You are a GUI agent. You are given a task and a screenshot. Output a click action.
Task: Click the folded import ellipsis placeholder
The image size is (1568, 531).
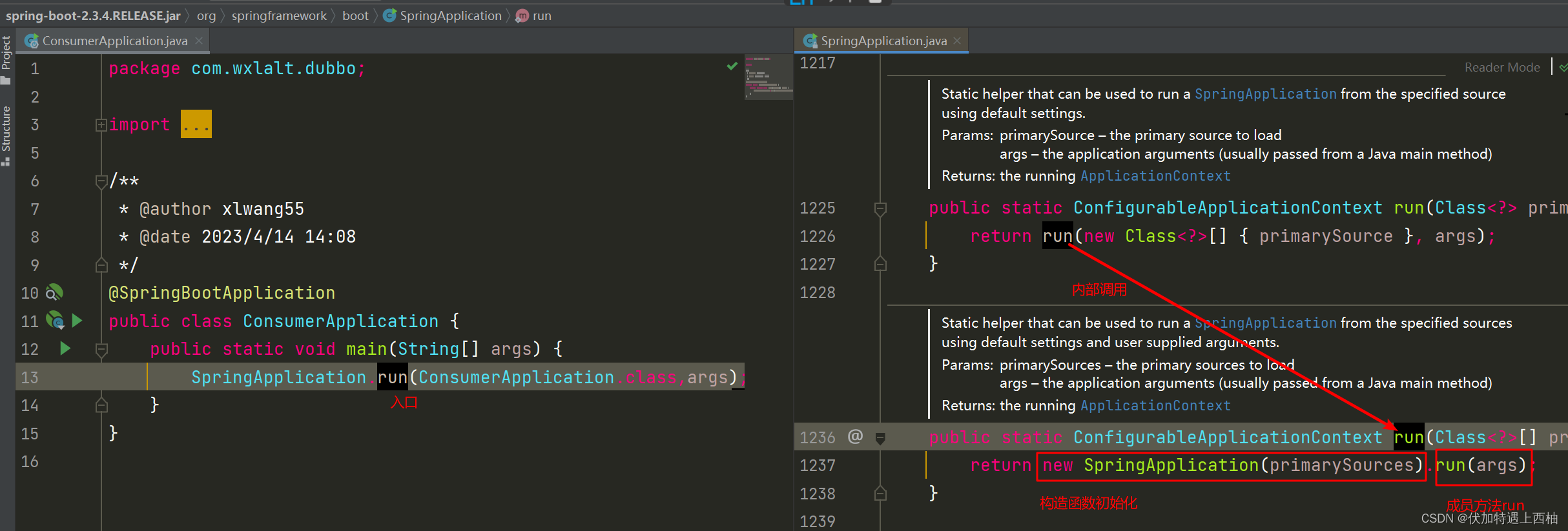pyautogui.click(x=196, y=124)
